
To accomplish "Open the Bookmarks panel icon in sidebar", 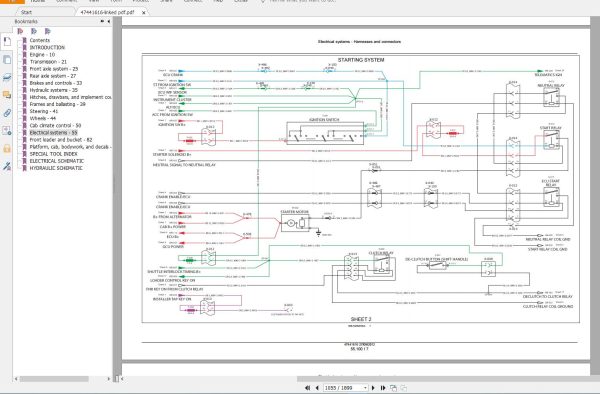I will coord(7,41).
